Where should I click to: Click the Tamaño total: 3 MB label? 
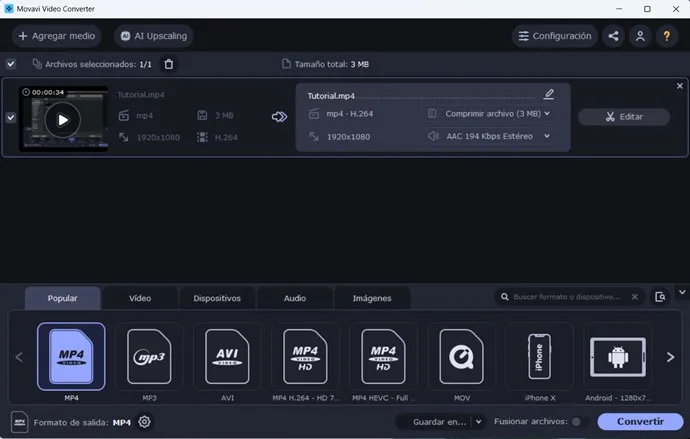331,64
